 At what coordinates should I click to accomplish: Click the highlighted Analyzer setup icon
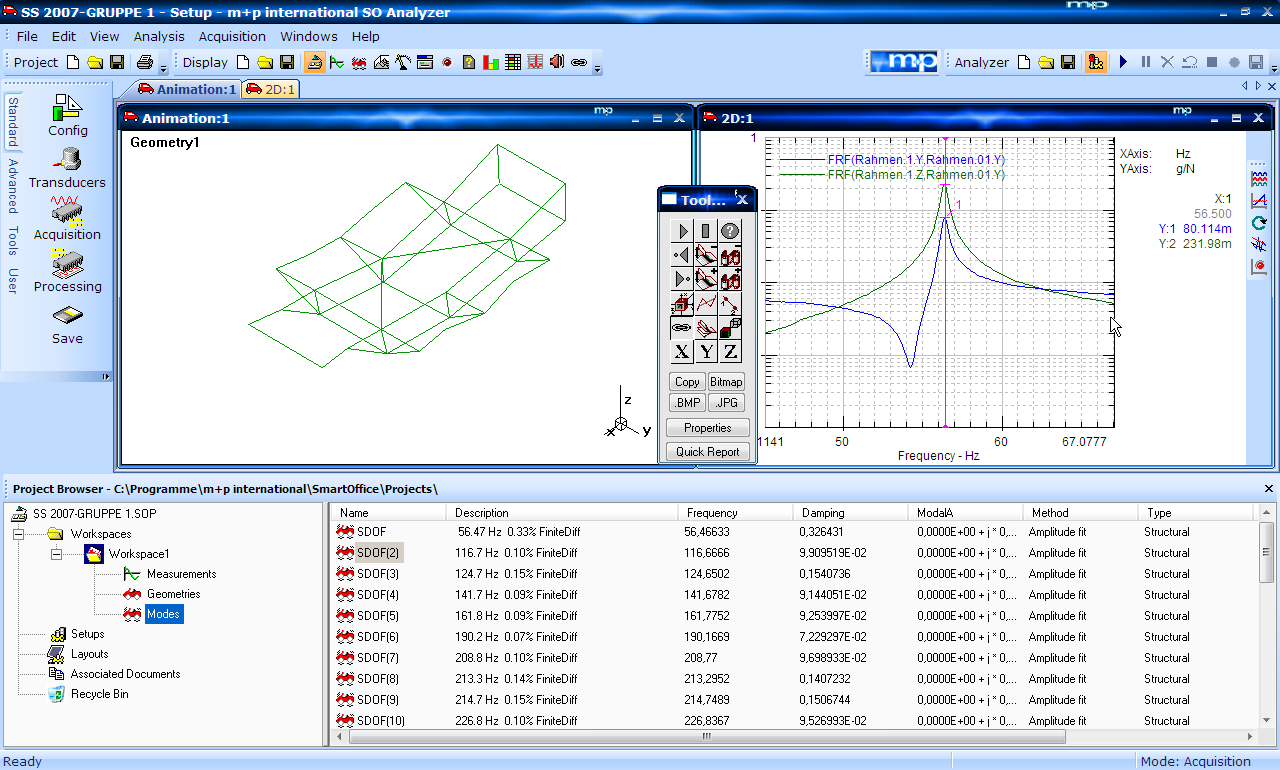pos(1096,62)
